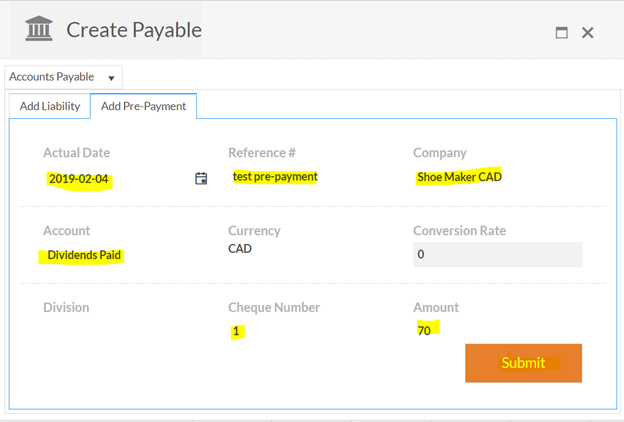Choose the Account field Dividends Paid
The height and width of the screenshot is (422, 624).
(x=84, y=255)
